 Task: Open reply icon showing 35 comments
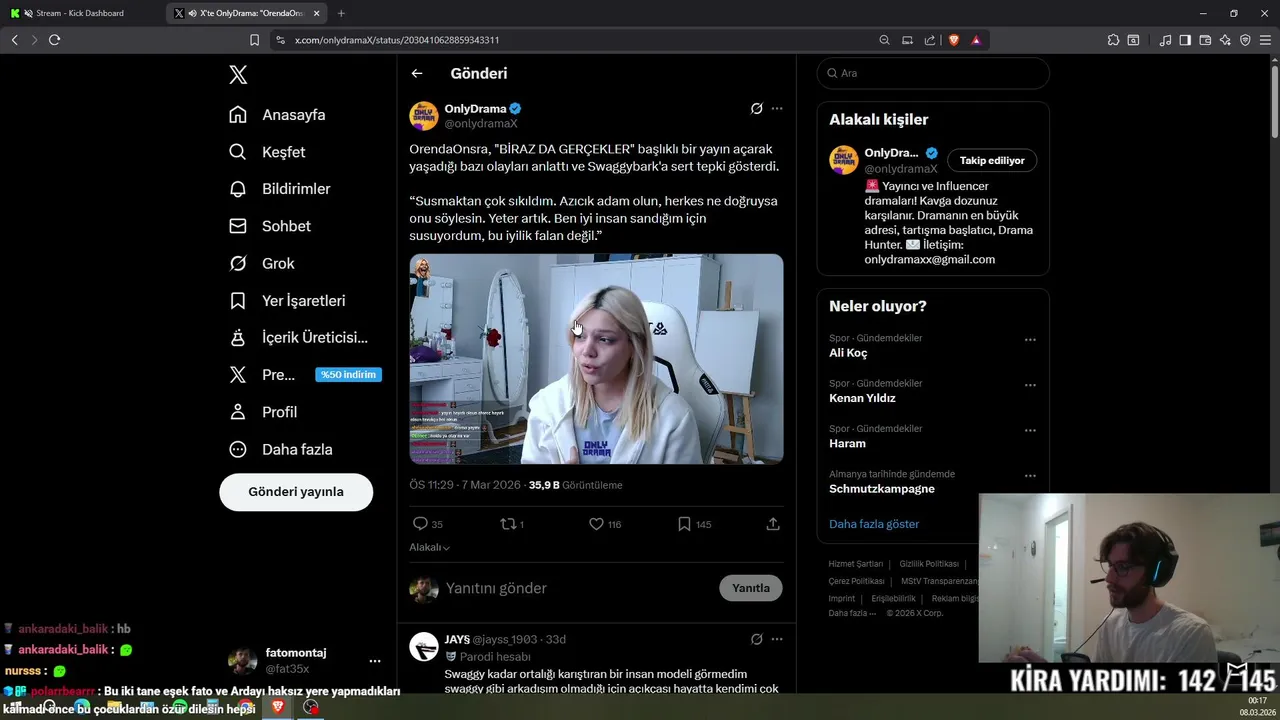point(421,524)
